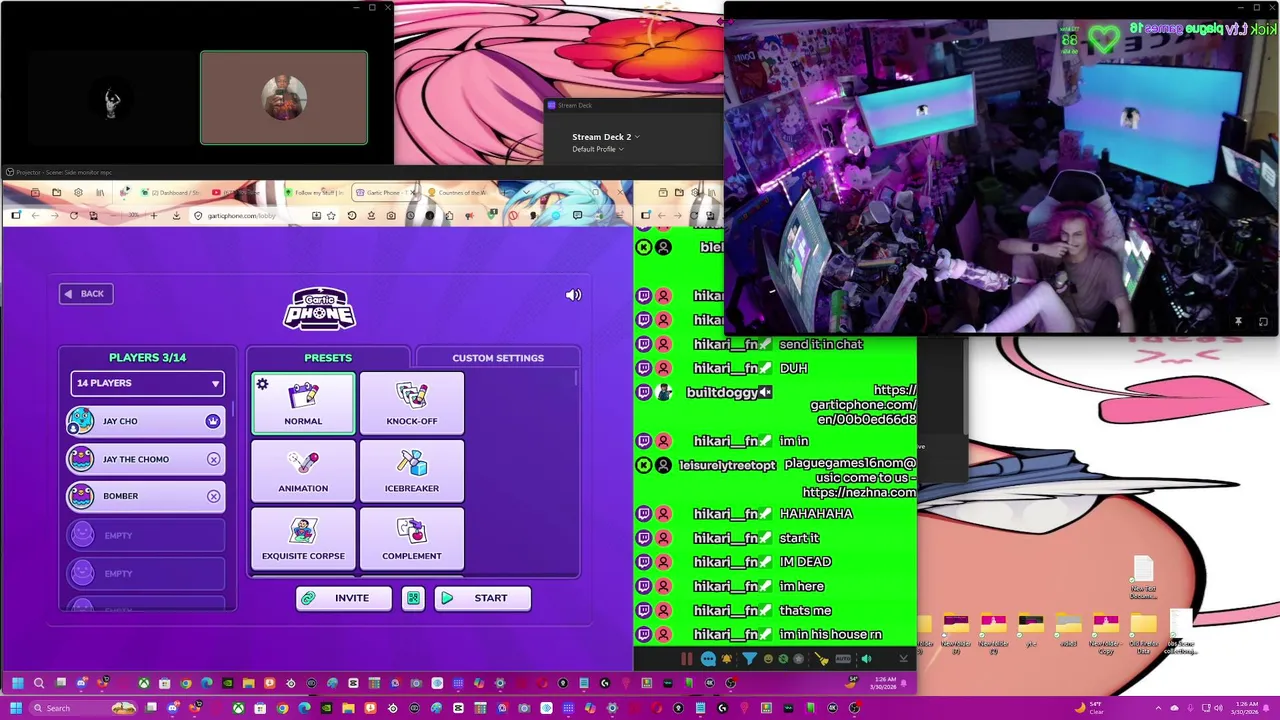The width and height of the screenshot is (1280, 720).
Task: Mute chat using toolbar speaker icon
Action: (866, 659)
